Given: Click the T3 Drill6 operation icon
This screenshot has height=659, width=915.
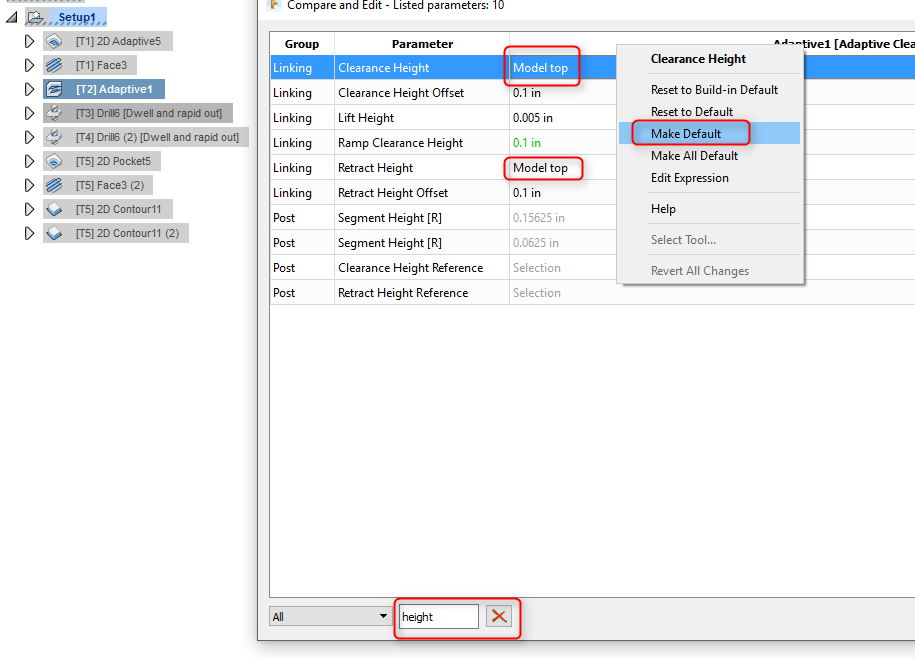Looking at the screenshot, I should coord(54,113).
